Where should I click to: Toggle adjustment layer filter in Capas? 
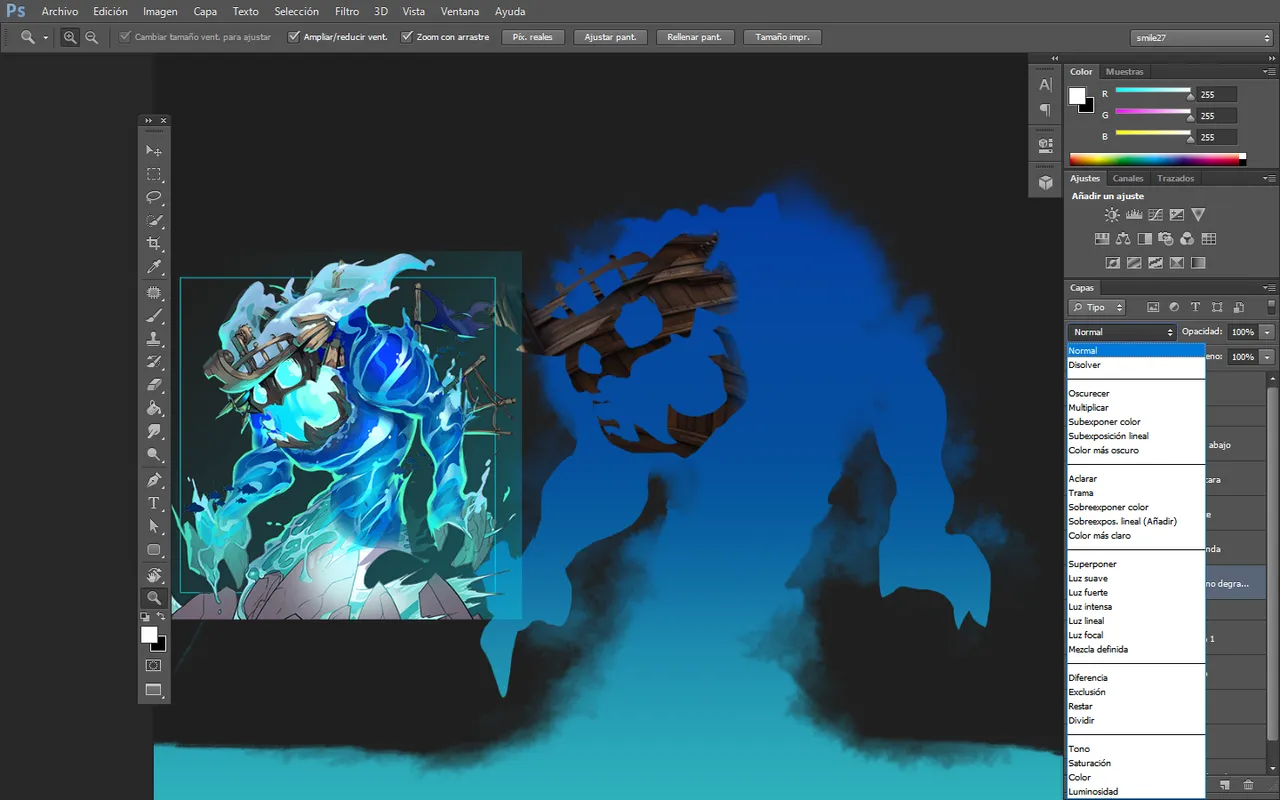[1174, 307]
